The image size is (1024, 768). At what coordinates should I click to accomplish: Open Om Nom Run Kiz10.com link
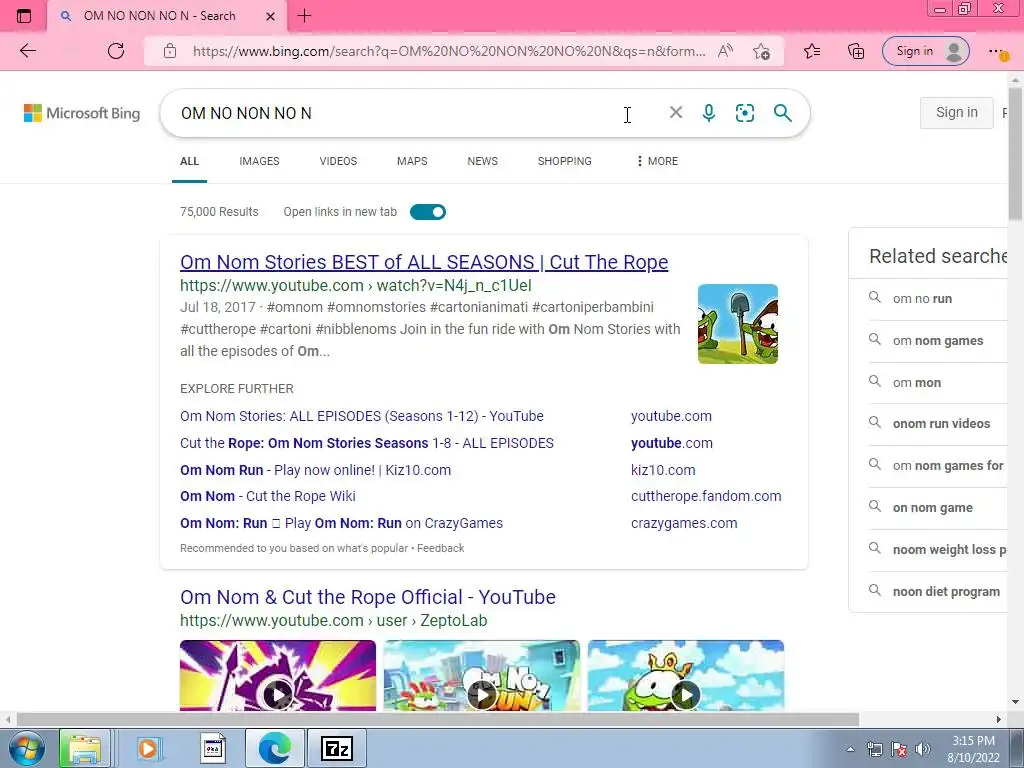315,470
